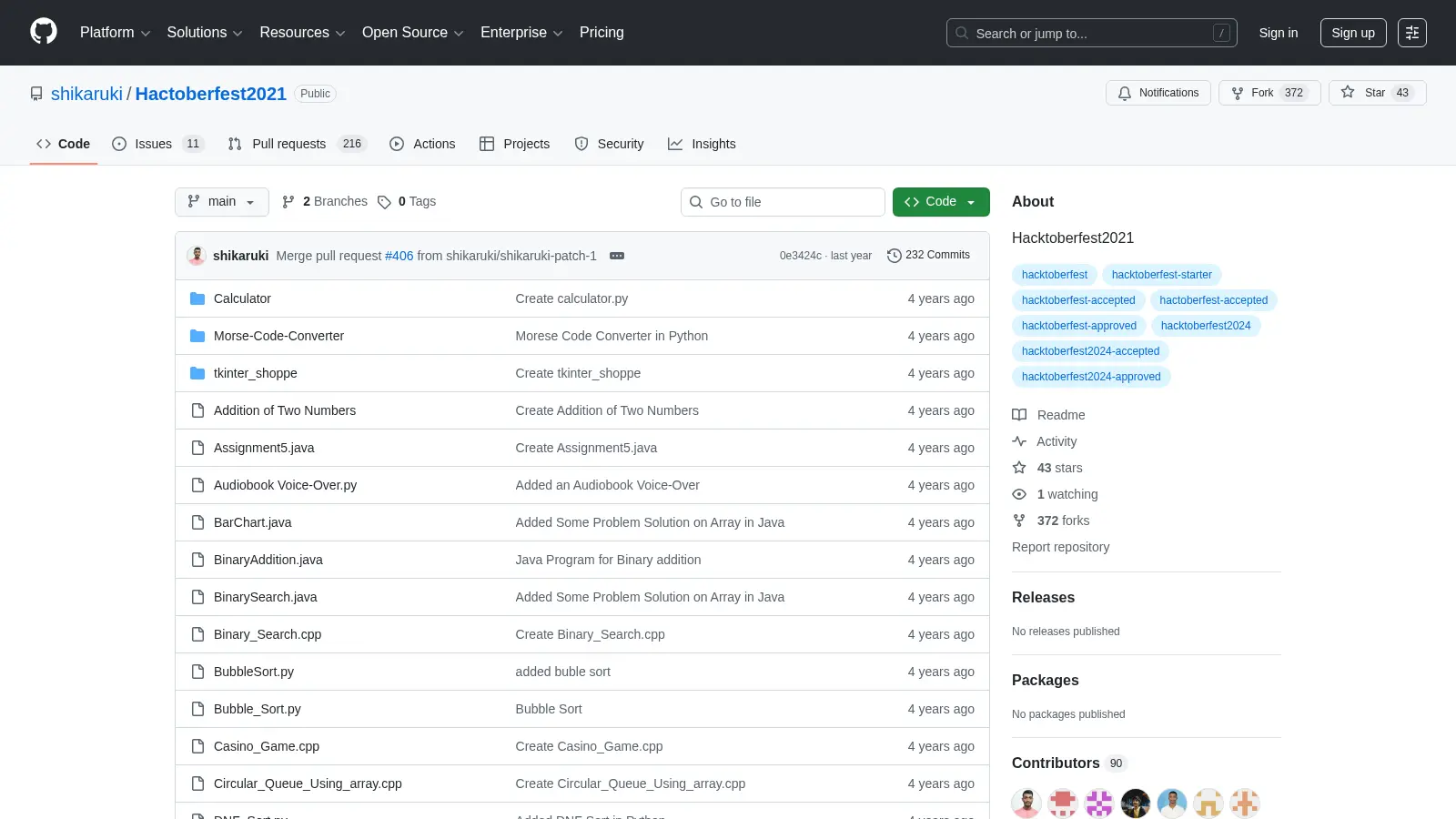
Task: Click the file icon for Casino_Game.cpp
Action: (x=197, y=746)
